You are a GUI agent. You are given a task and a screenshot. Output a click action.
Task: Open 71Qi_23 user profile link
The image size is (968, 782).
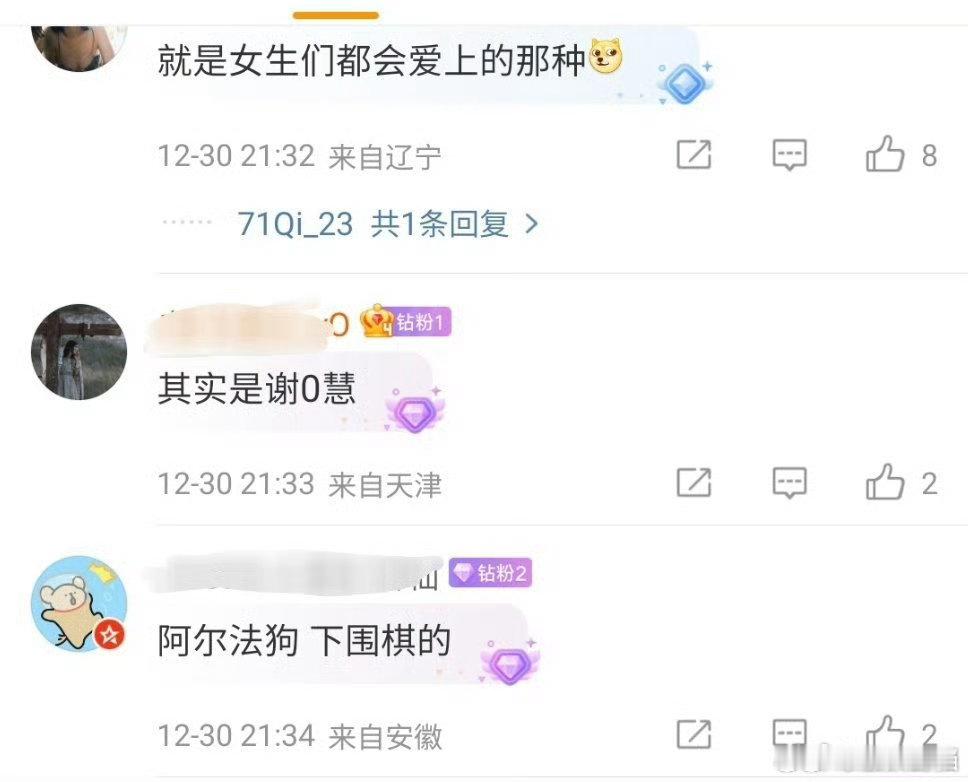pyautogui.click(x=295, y=224)
